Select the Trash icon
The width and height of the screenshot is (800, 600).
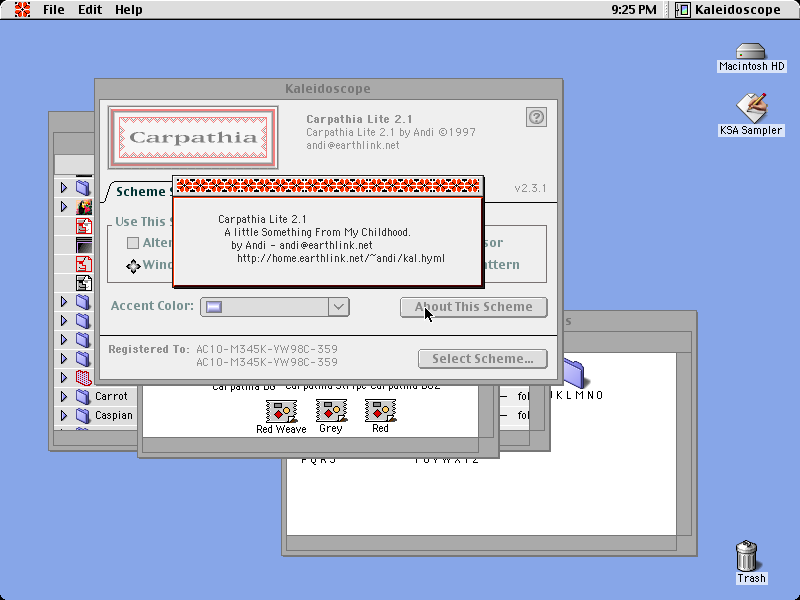[746, 556]
